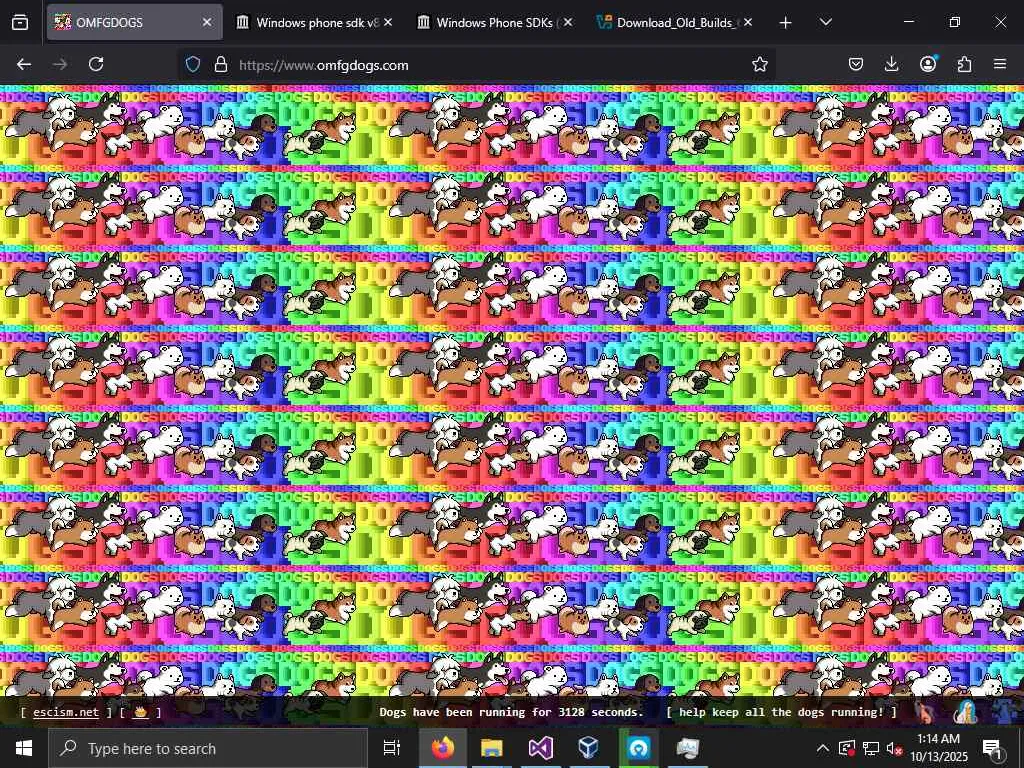Open the network status tray icon
1024x768 pixels.
coord(871,748)
